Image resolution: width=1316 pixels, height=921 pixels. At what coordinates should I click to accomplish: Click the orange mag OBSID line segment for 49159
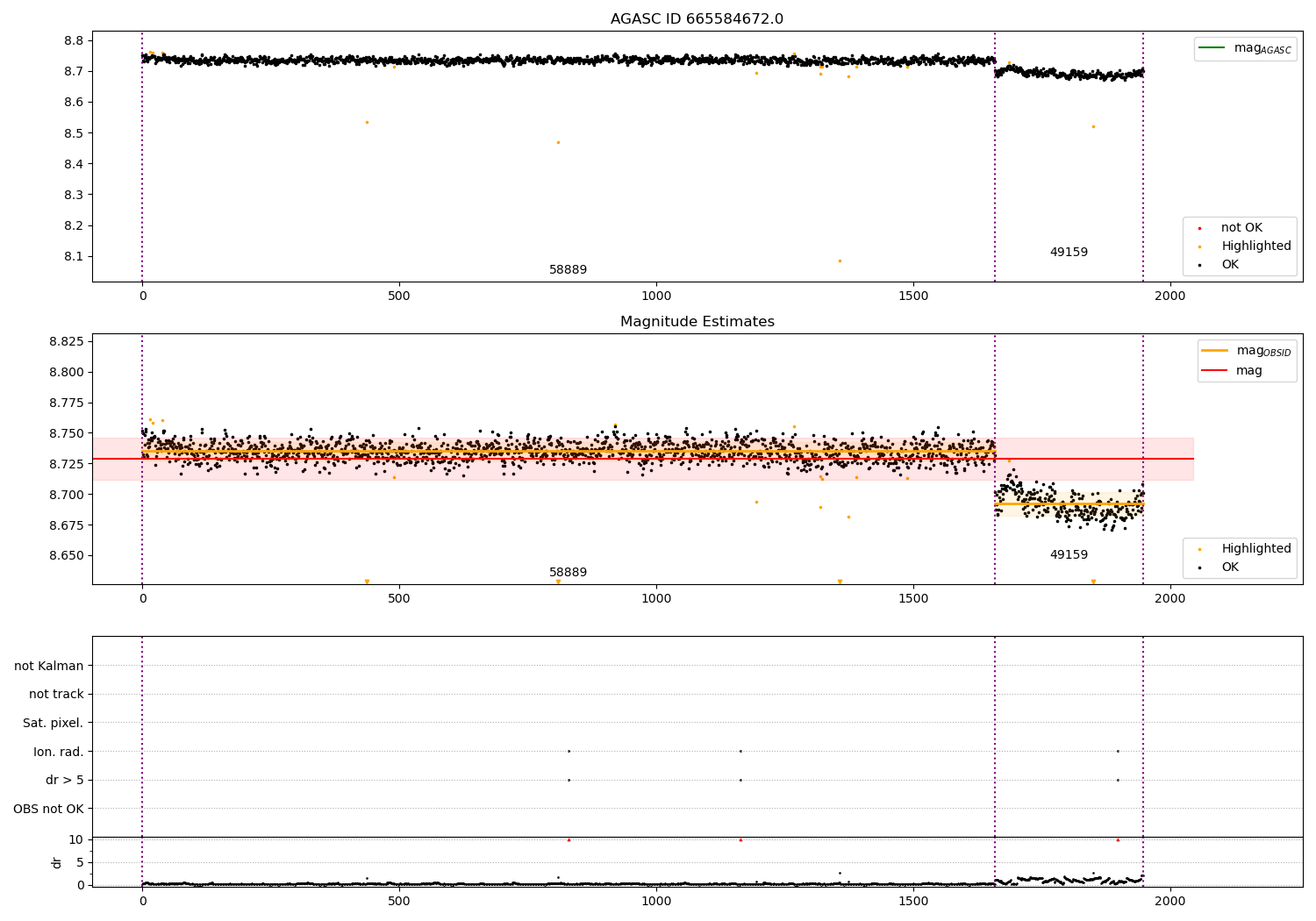click(1069, 503)
